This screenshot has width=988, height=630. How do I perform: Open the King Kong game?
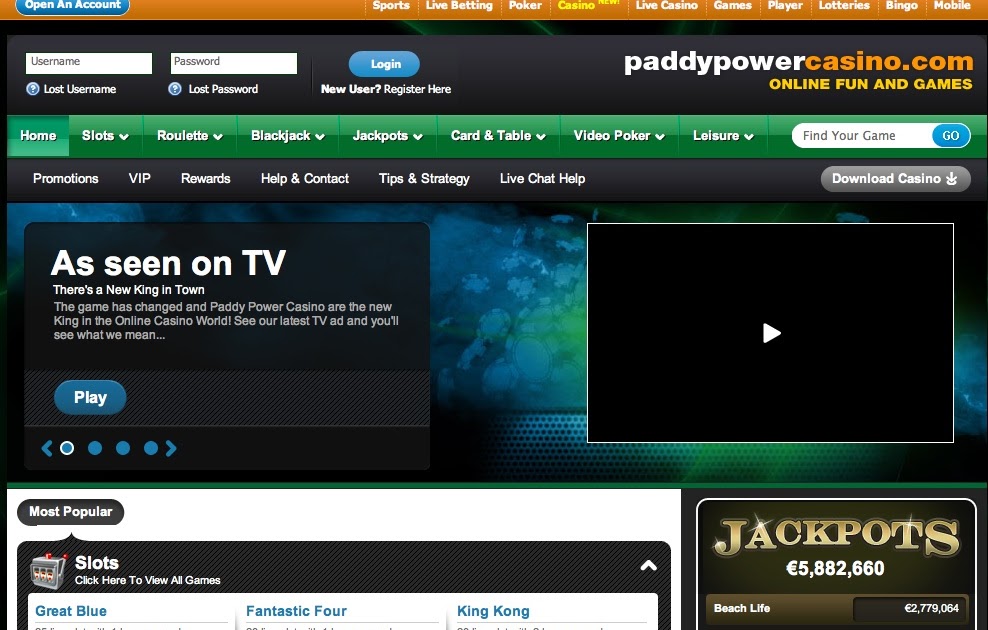[x=493, y=611]
